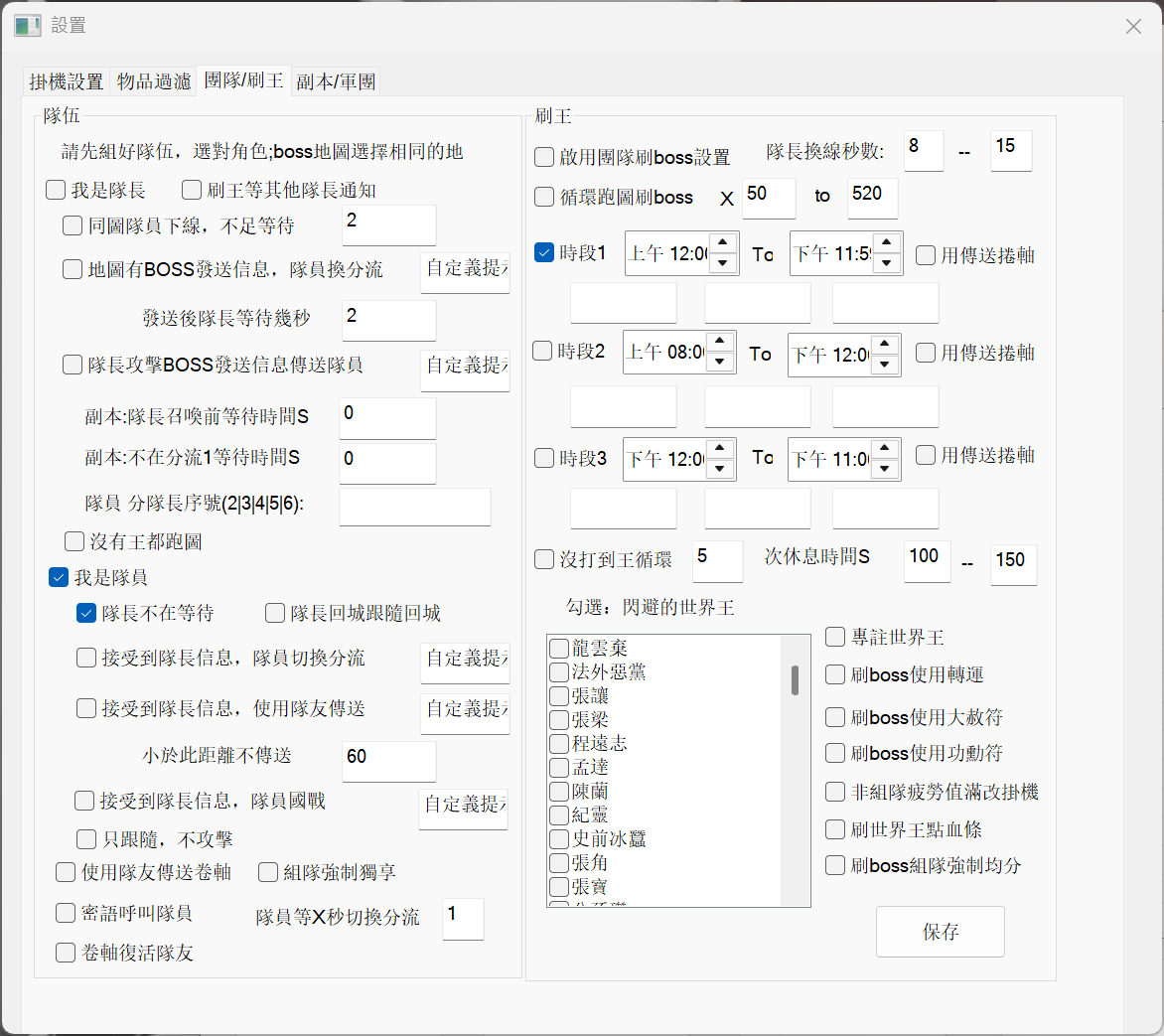Close the 設置 window
This screenshot has width=1164, height=1036.
point(1133,27)
